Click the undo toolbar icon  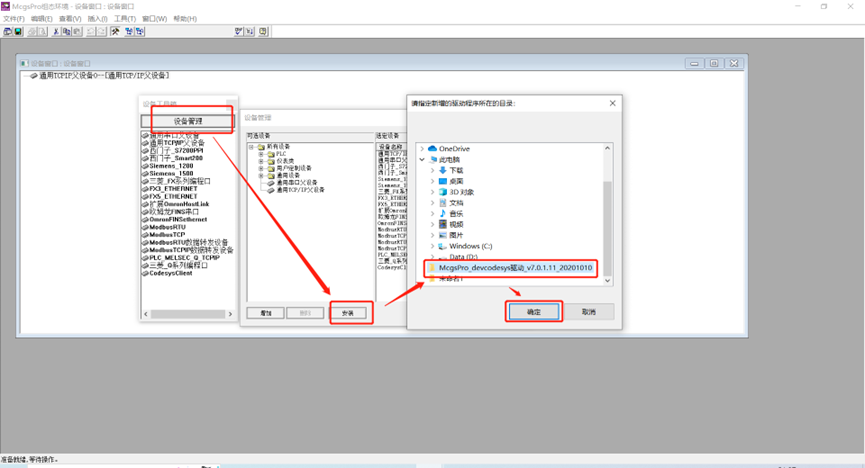click(91, 31)
